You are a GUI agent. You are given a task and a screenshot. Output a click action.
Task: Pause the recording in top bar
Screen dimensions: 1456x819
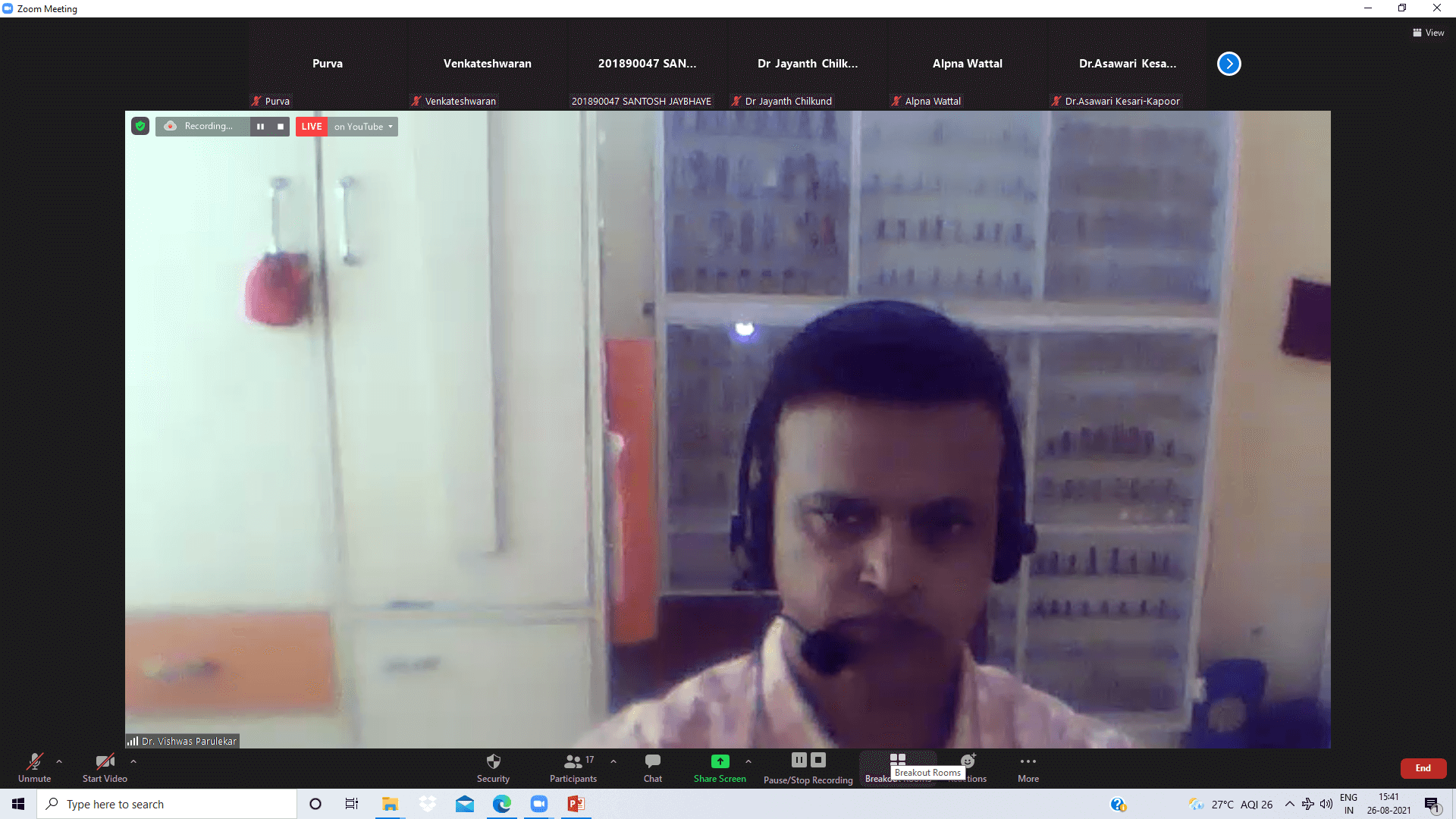pyautogui.click(x=260, y=127)
